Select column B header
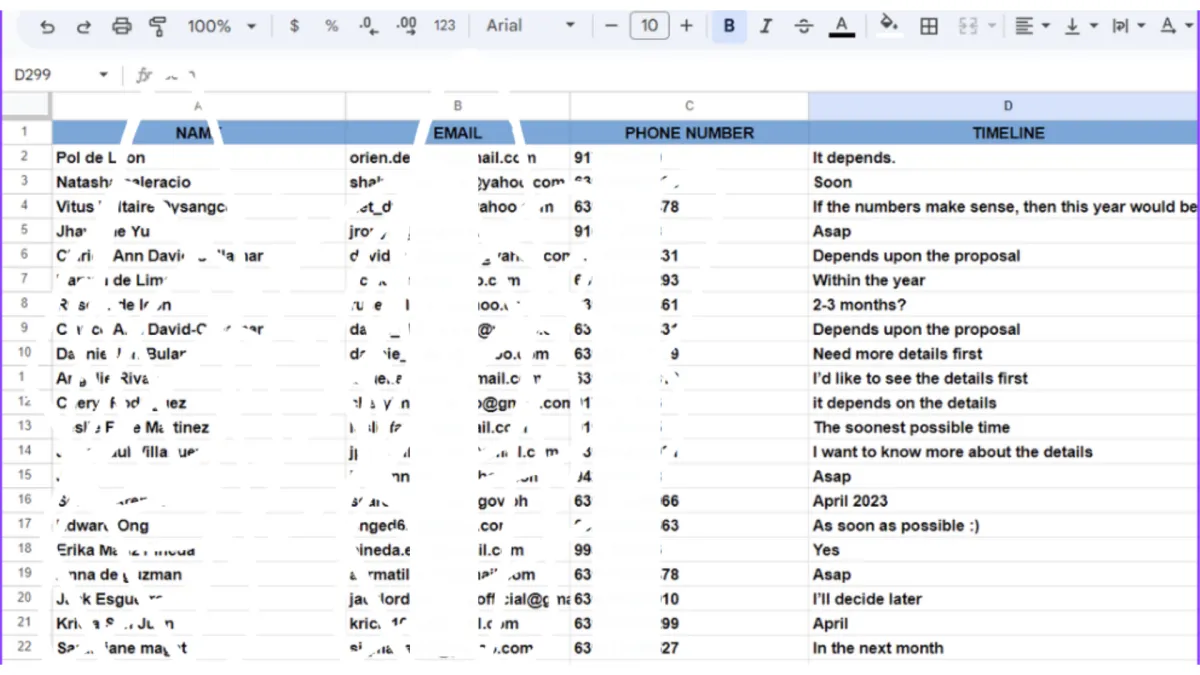 (457, 105)
